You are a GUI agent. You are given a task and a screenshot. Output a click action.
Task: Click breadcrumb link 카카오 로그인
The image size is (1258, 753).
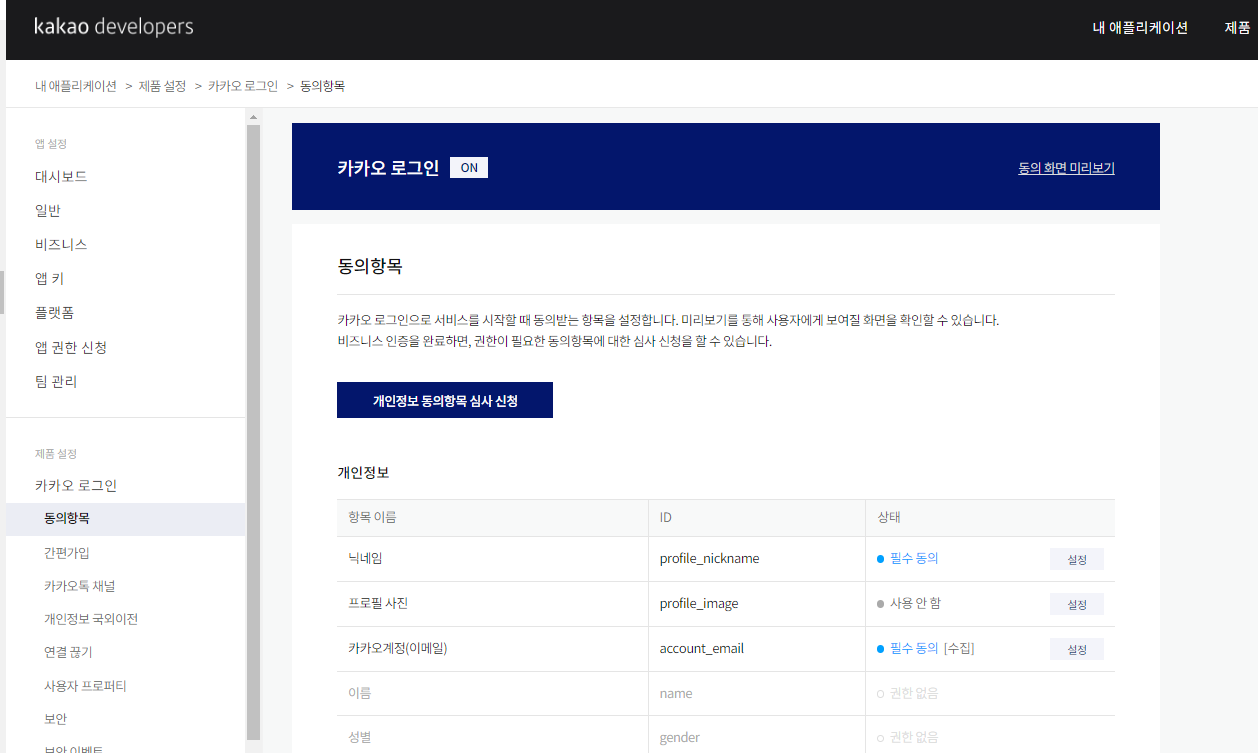(243, 86)
